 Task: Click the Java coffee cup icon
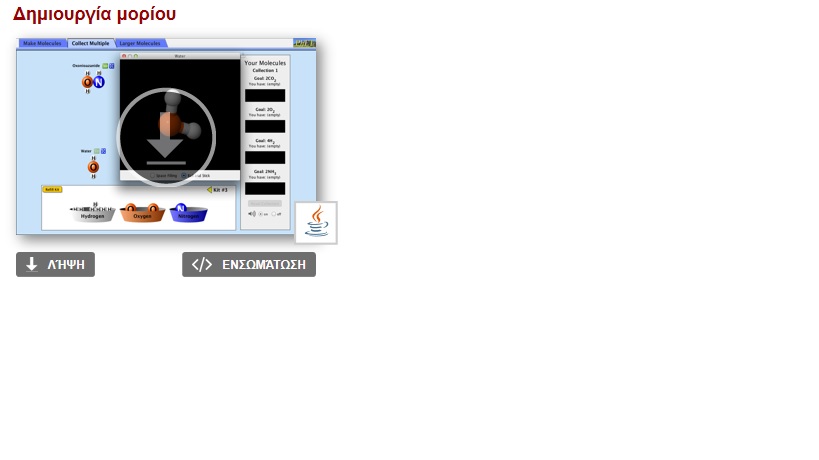point(316,222)
